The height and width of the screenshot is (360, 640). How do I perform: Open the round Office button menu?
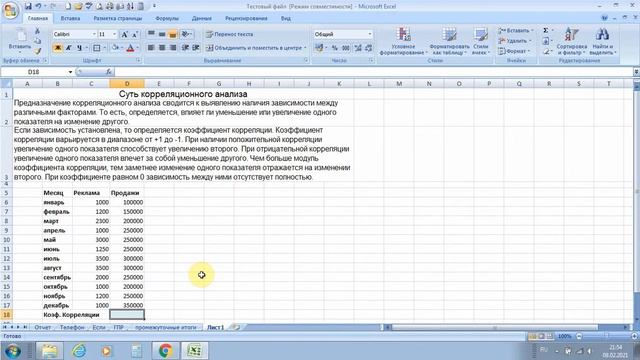10,10
